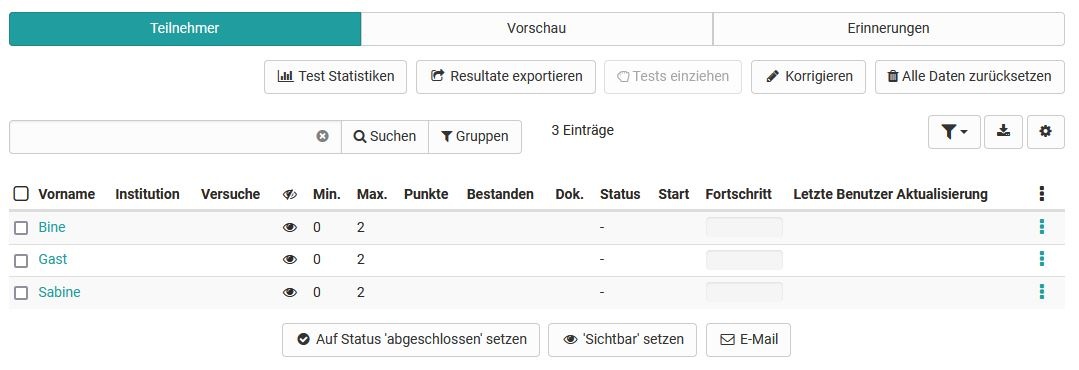Click the table download icon
Screen dimensions: 1079x370
point(1003,132)
